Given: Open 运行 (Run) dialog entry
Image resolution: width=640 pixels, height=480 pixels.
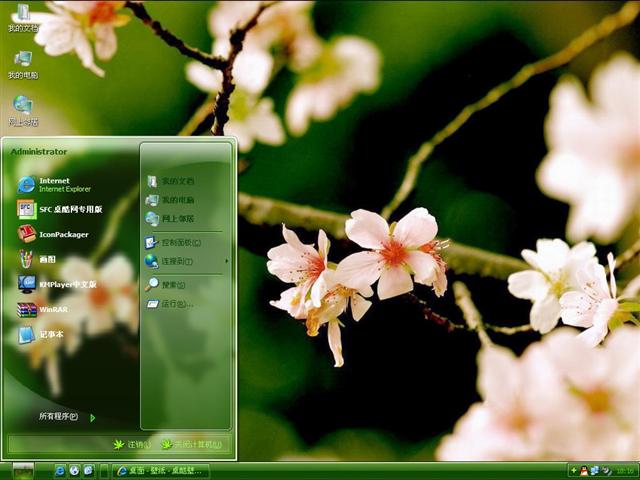Looking at the screenshot, I should 169,304.
